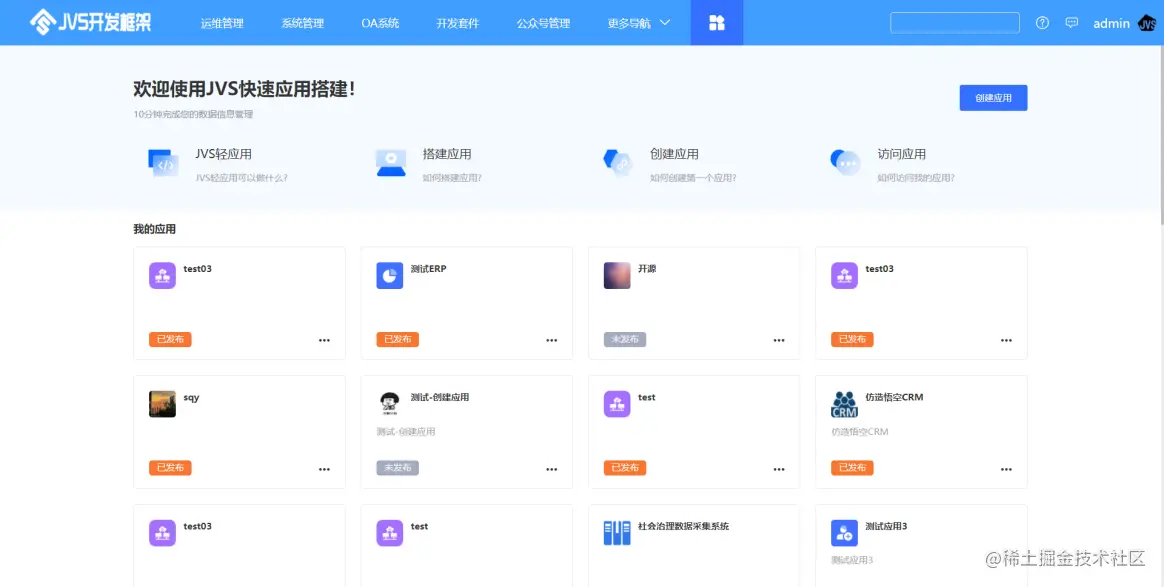This screenshot has width=1164, height=587.
Task: Click the JVS开发框架 logo
Action: (90, 22)
